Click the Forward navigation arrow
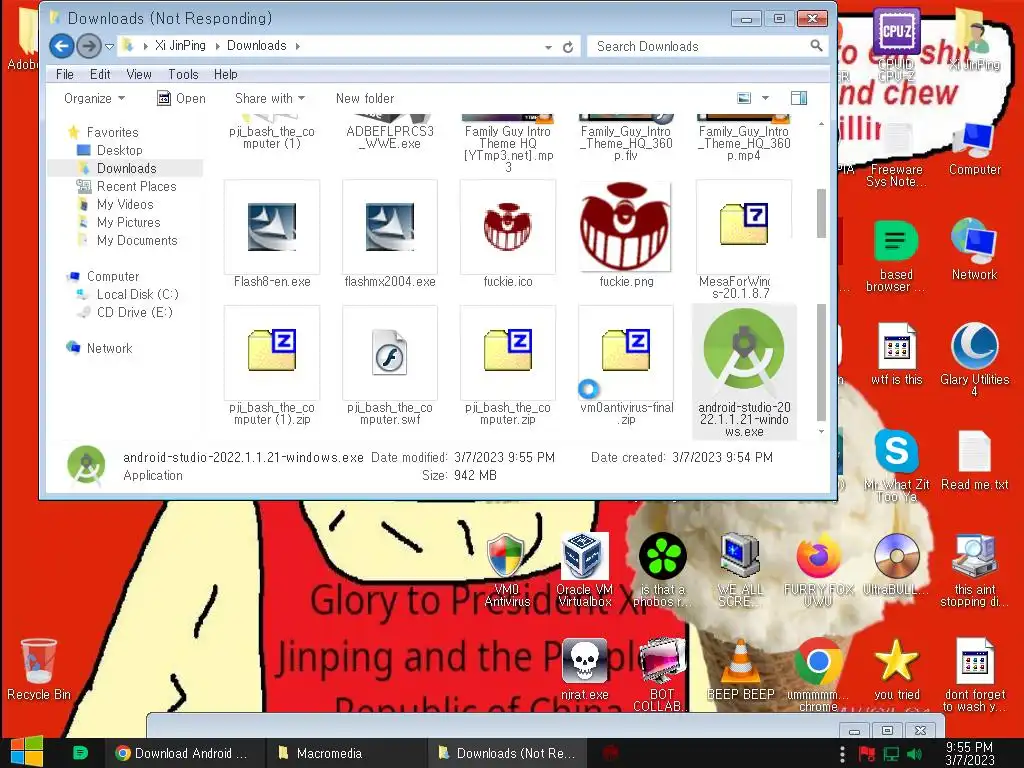The width and height of the screenshot is (1024, 768). coord(89,46)
